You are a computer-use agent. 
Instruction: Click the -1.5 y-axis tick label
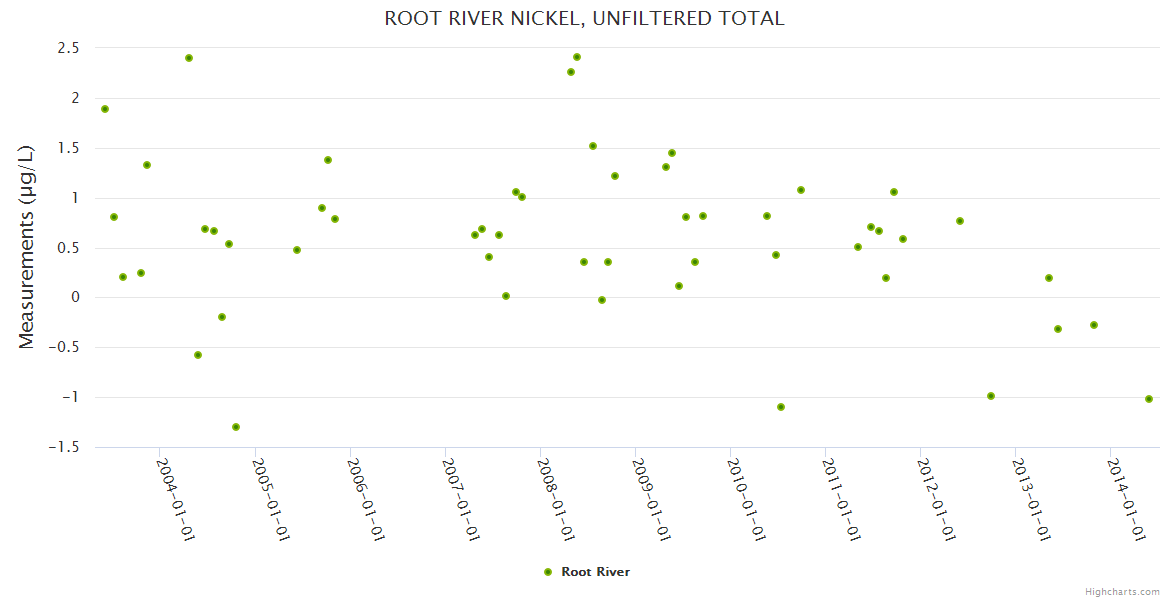tap(64, 447)
